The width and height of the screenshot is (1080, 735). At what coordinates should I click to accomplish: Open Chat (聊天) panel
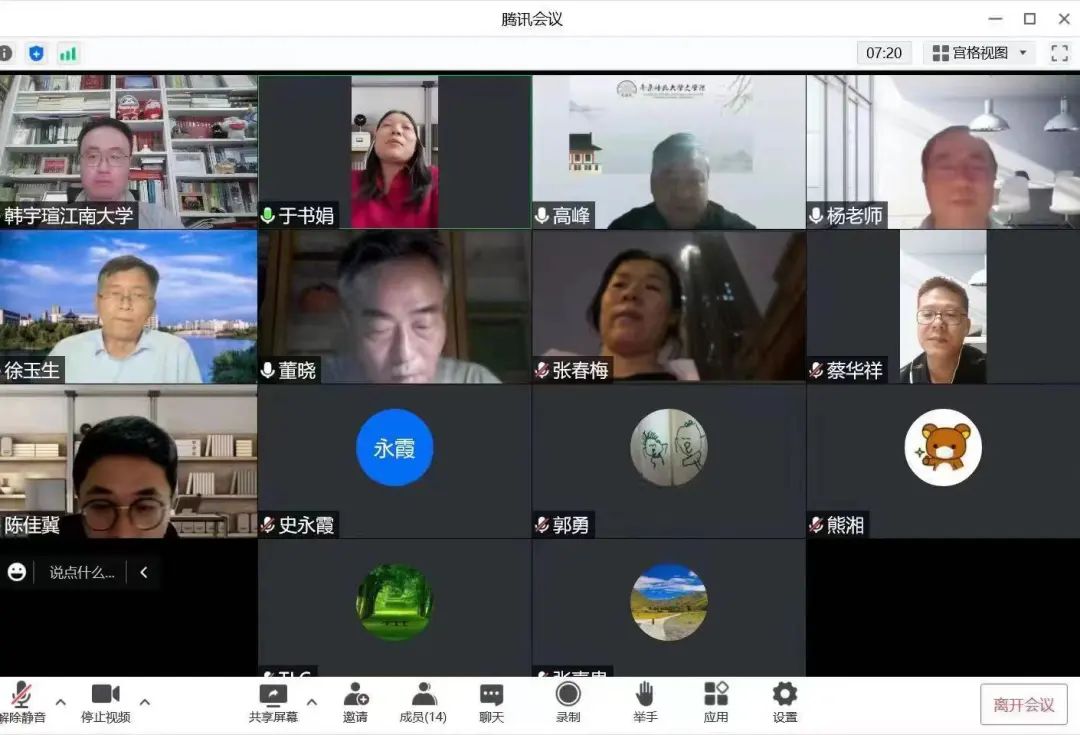491,702
